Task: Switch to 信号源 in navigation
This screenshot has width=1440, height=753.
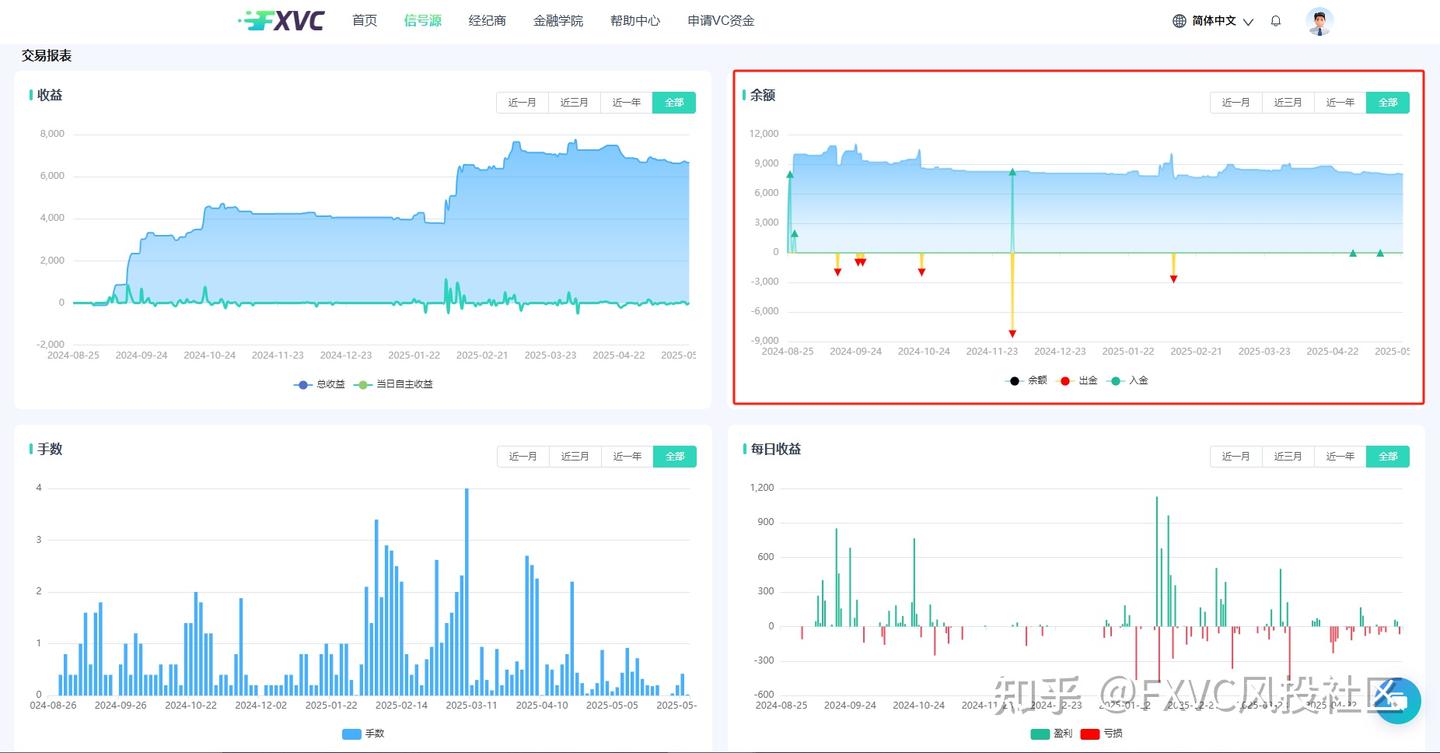Action: pyautogui.click(x=422, y=20)
